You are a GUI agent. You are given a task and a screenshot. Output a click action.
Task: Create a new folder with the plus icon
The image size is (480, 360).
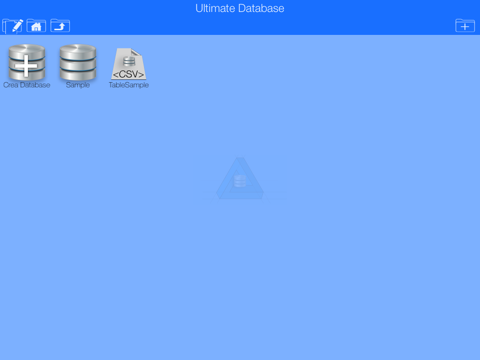pyautogui.click(x=465, y=26)
